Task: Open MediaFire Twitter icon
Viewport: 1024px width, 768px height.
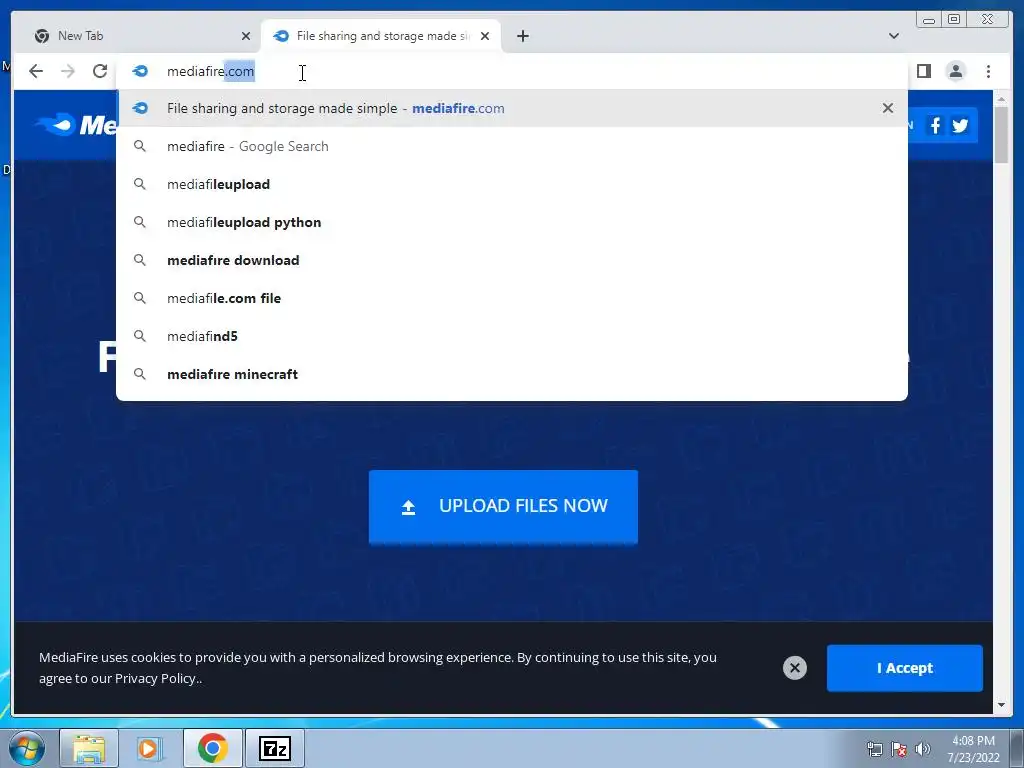Action: 960,125
